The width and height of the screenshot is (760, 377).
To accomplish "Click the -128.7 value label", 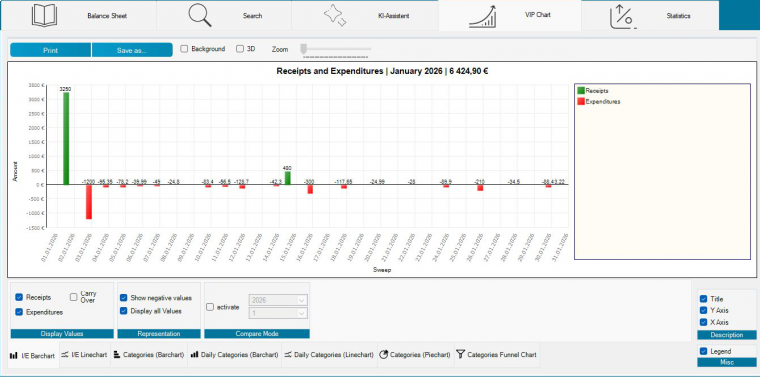I will click(x=241, y=182).
